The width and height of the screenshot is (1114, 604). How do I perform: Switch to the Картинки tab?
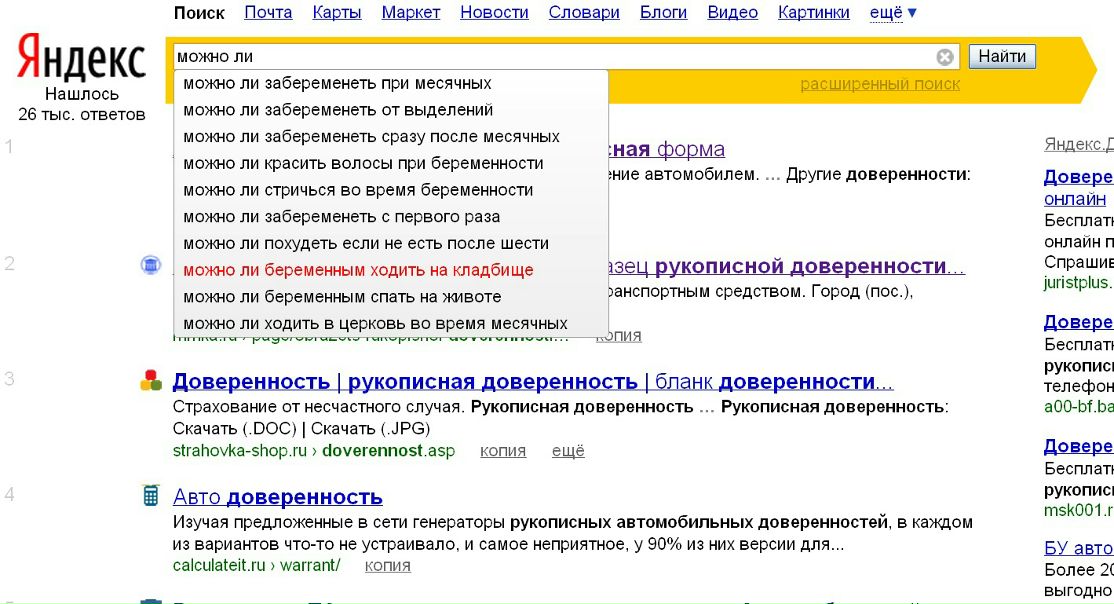coord(813,13)
